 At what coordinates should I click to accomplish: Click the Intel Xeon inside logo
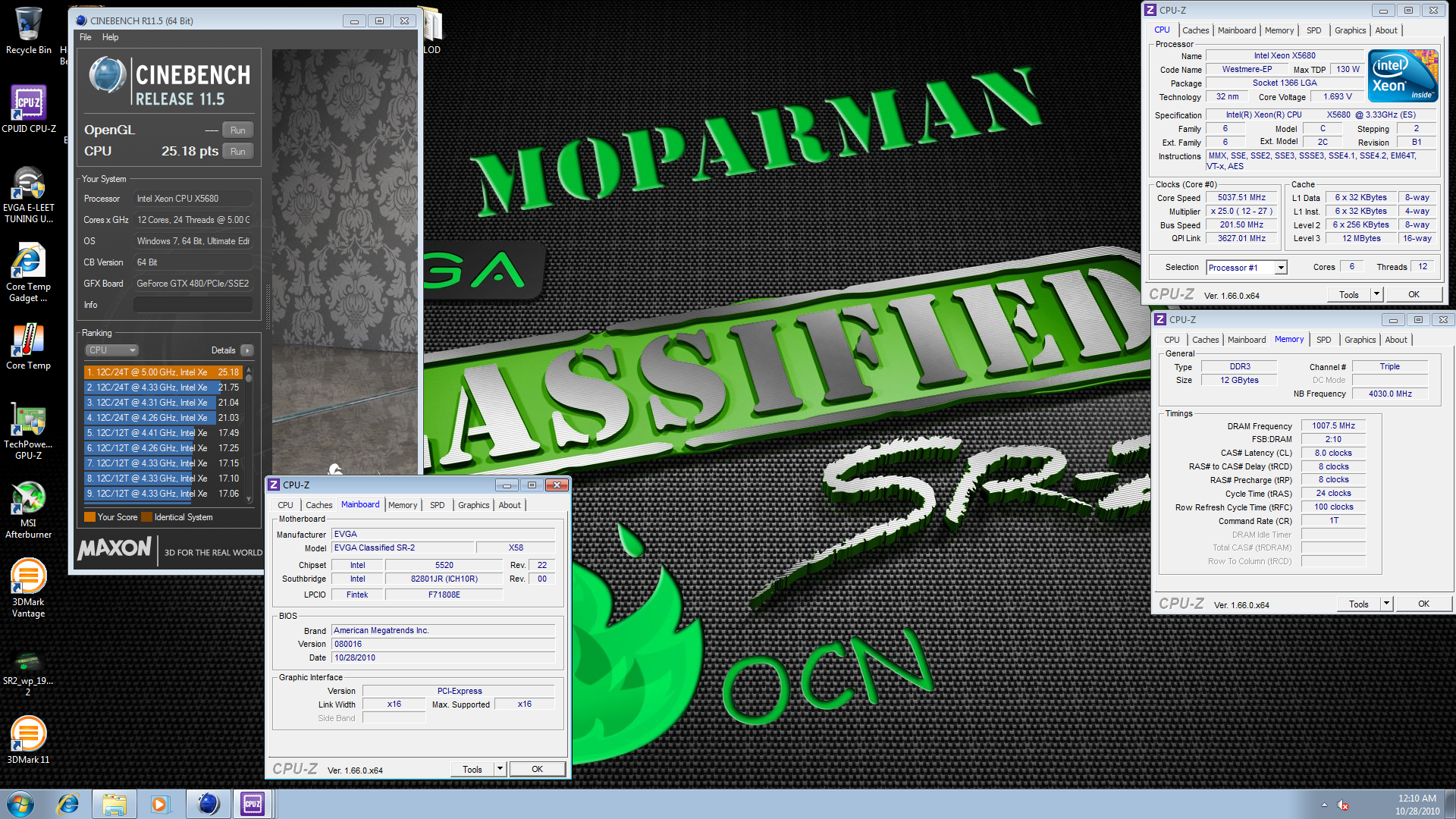[x=1403, y=76]
